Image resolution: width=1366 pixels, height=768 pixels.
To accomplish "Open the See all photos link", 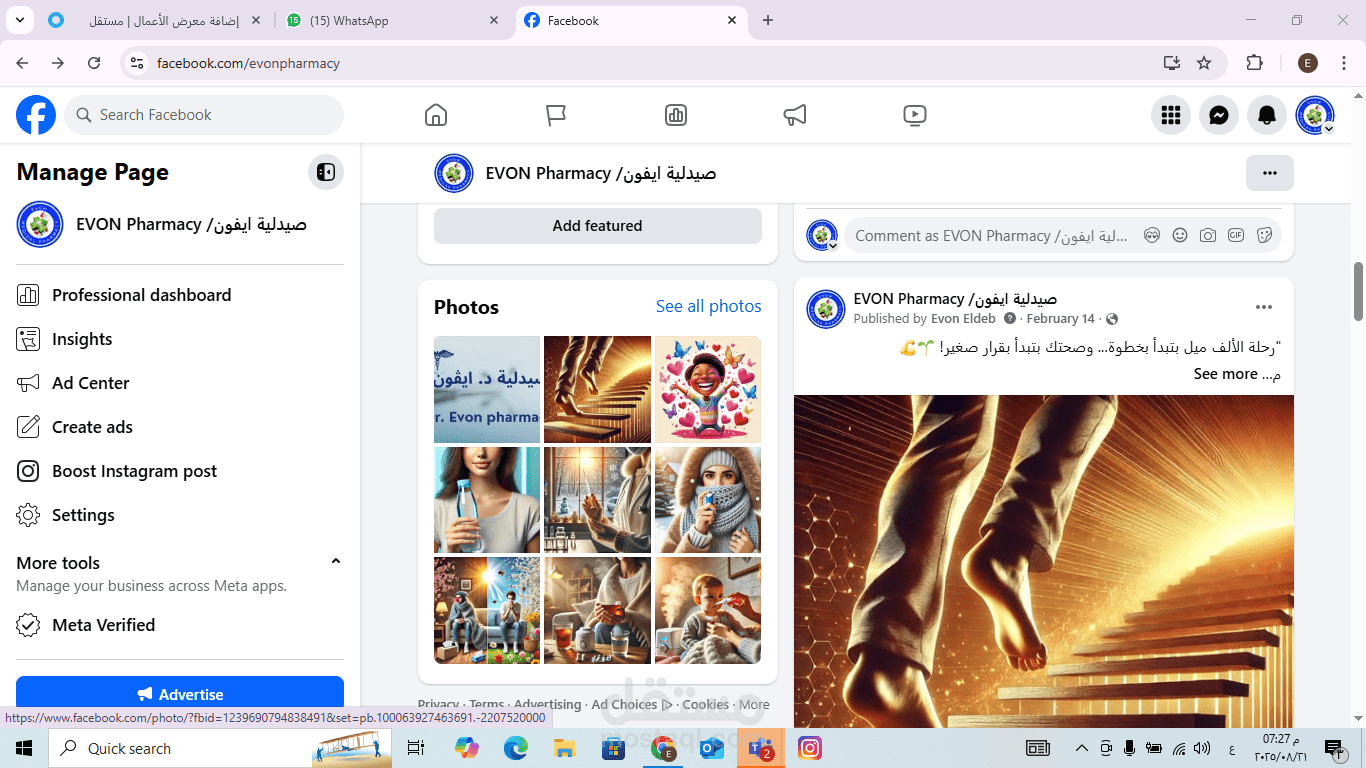I will [708, 306].
